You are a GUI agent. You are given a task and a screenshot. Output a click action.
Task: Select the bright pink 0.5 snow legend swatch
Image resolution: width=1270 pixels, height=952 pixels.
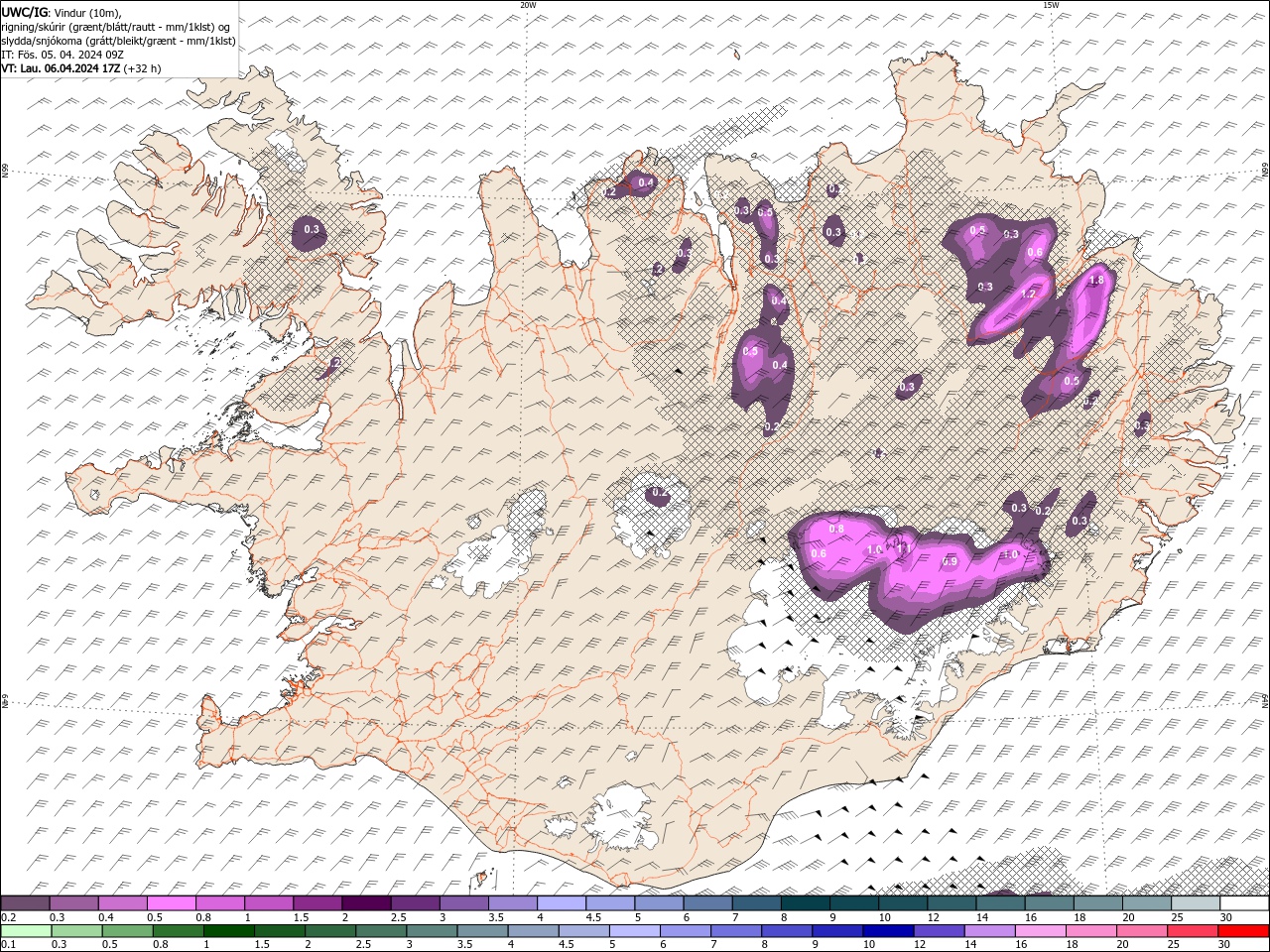tap(171, 902)
